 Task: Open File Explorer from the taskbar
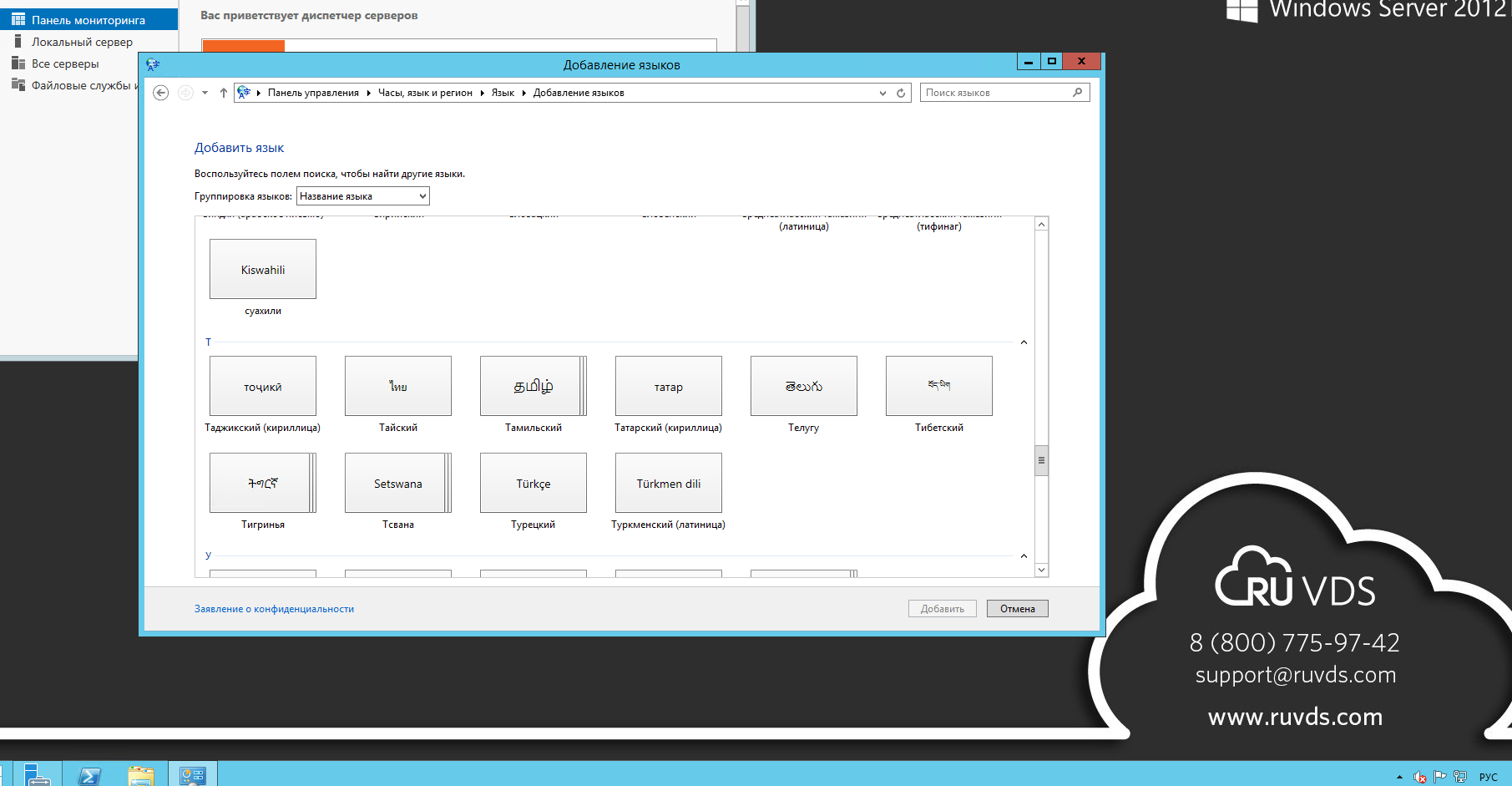coord(141,775)
